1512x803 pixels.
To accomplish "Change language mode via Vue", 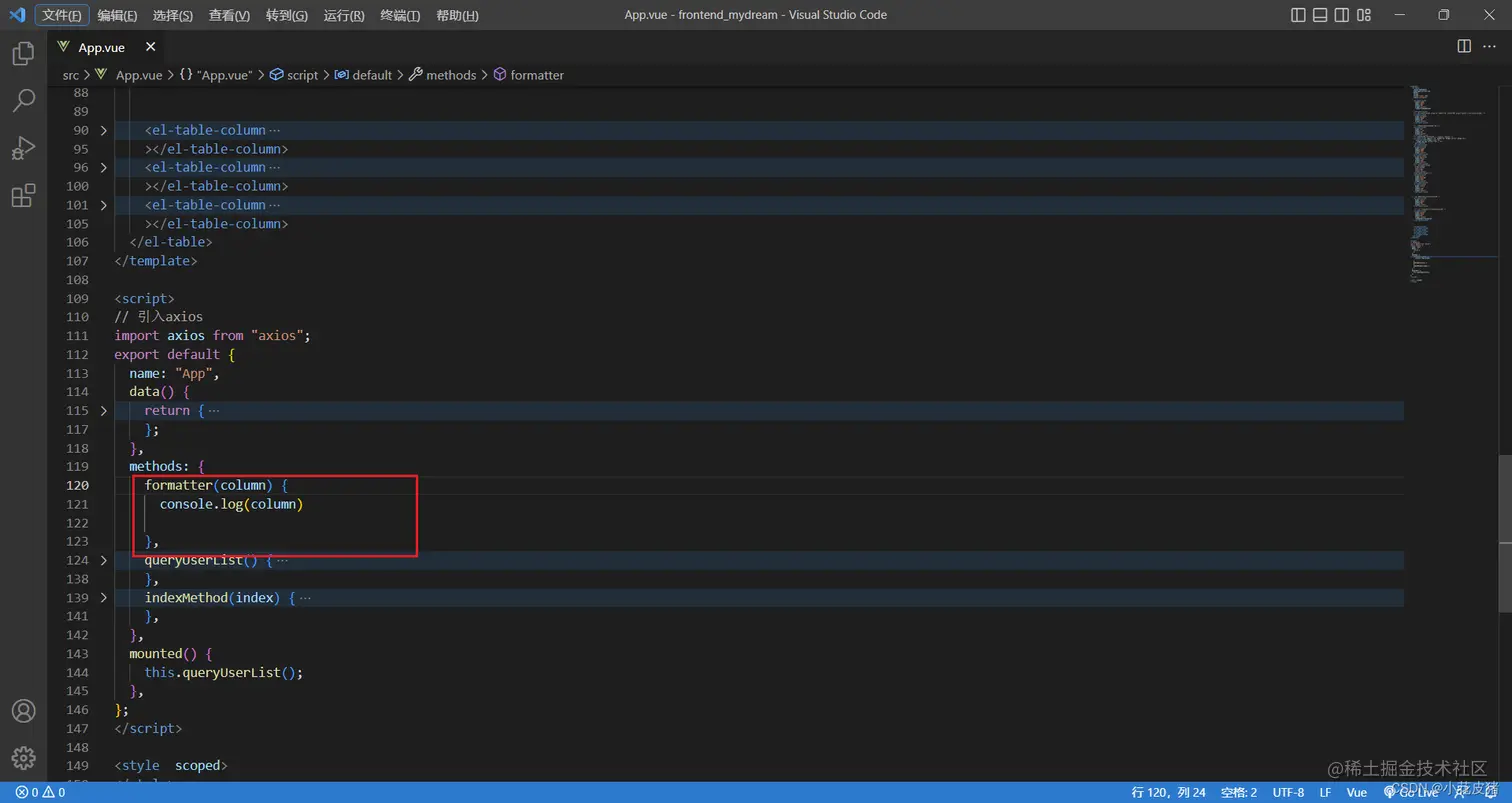I will coord(1356,792).
